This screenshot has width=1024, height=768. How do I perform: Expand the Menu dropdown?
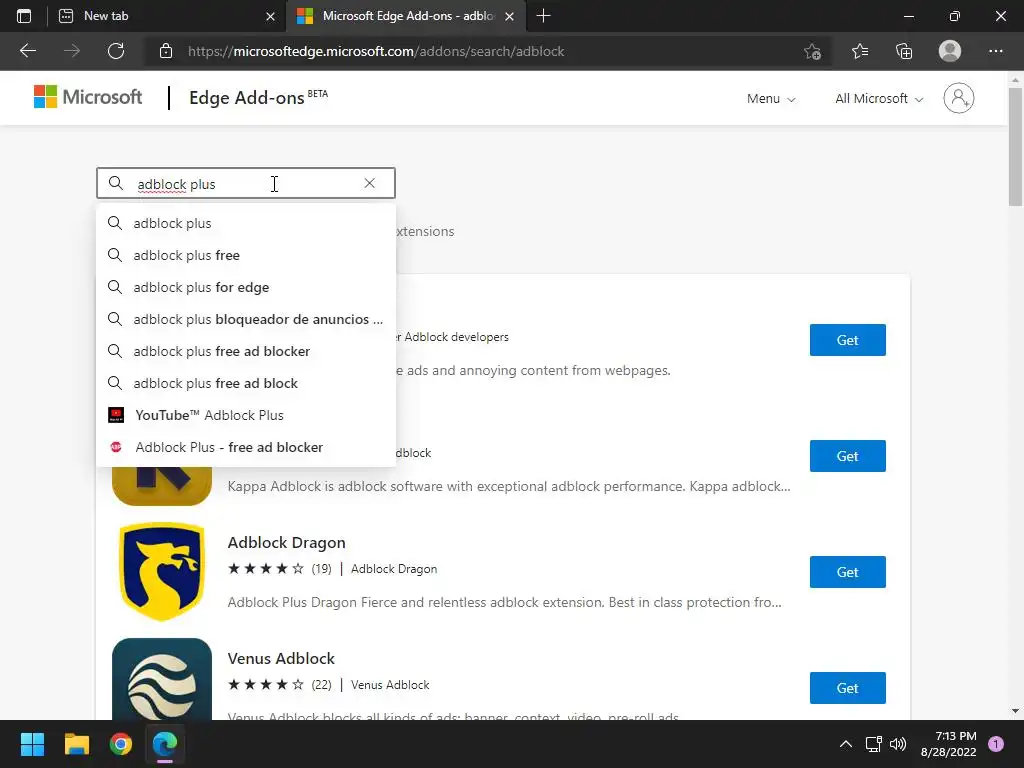[x=771, y=99]
